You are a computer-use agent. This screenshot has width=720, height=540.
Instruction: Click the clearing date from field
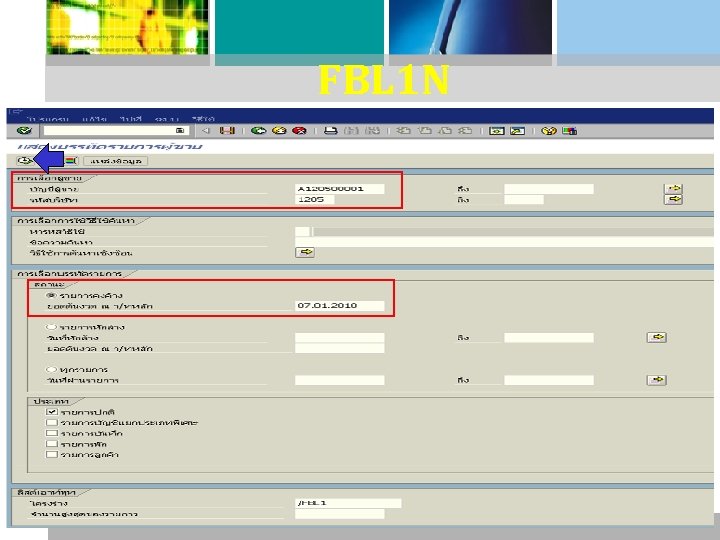(340, 338)
